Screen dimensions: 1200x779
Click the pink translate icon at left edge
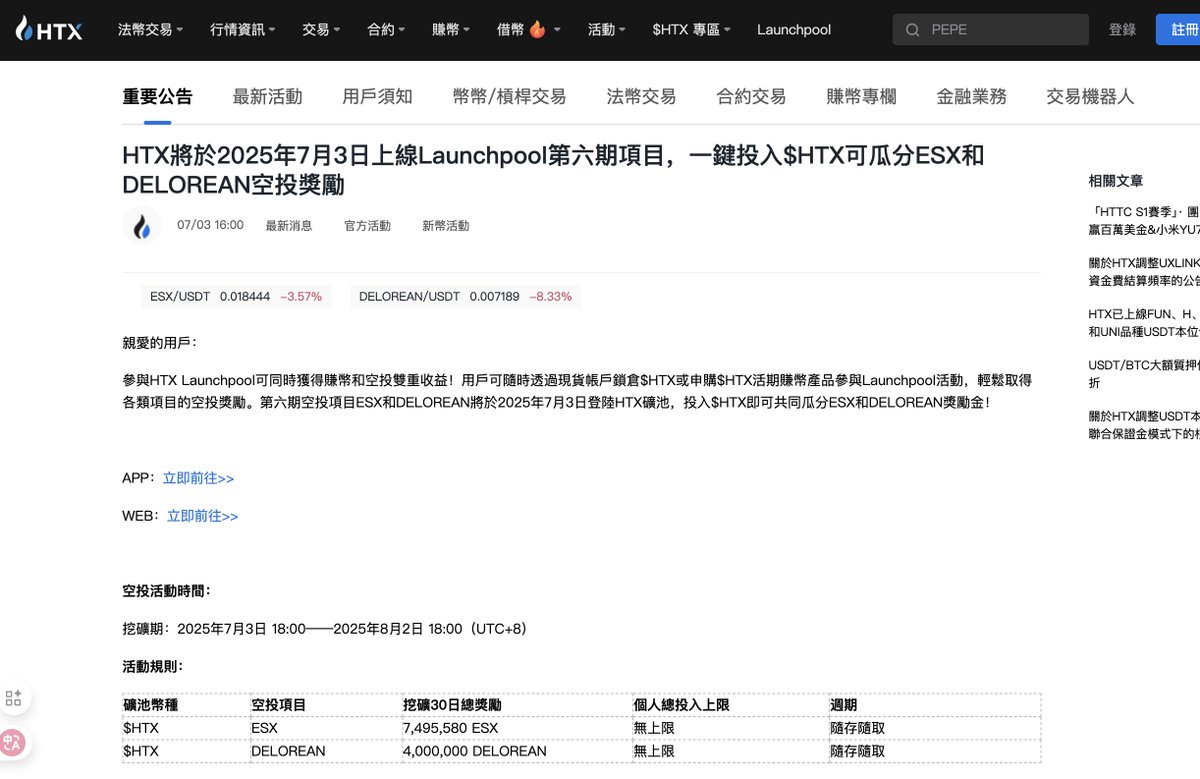pyautogui.click(x=14, y=742)
